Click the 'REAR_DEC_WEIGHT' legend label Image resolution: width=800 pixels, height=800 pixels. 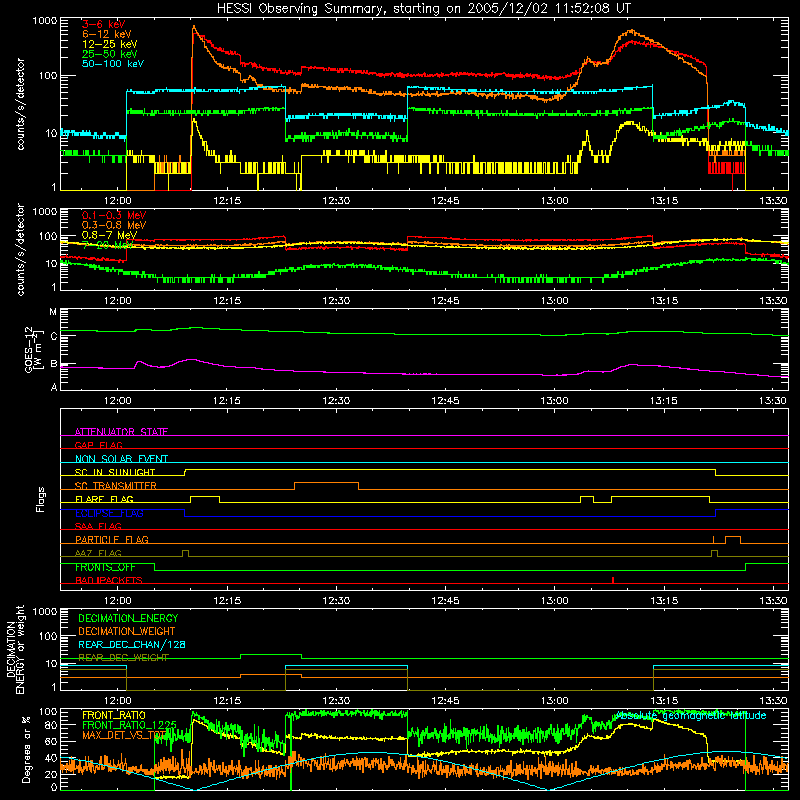(x=123, y=658)
